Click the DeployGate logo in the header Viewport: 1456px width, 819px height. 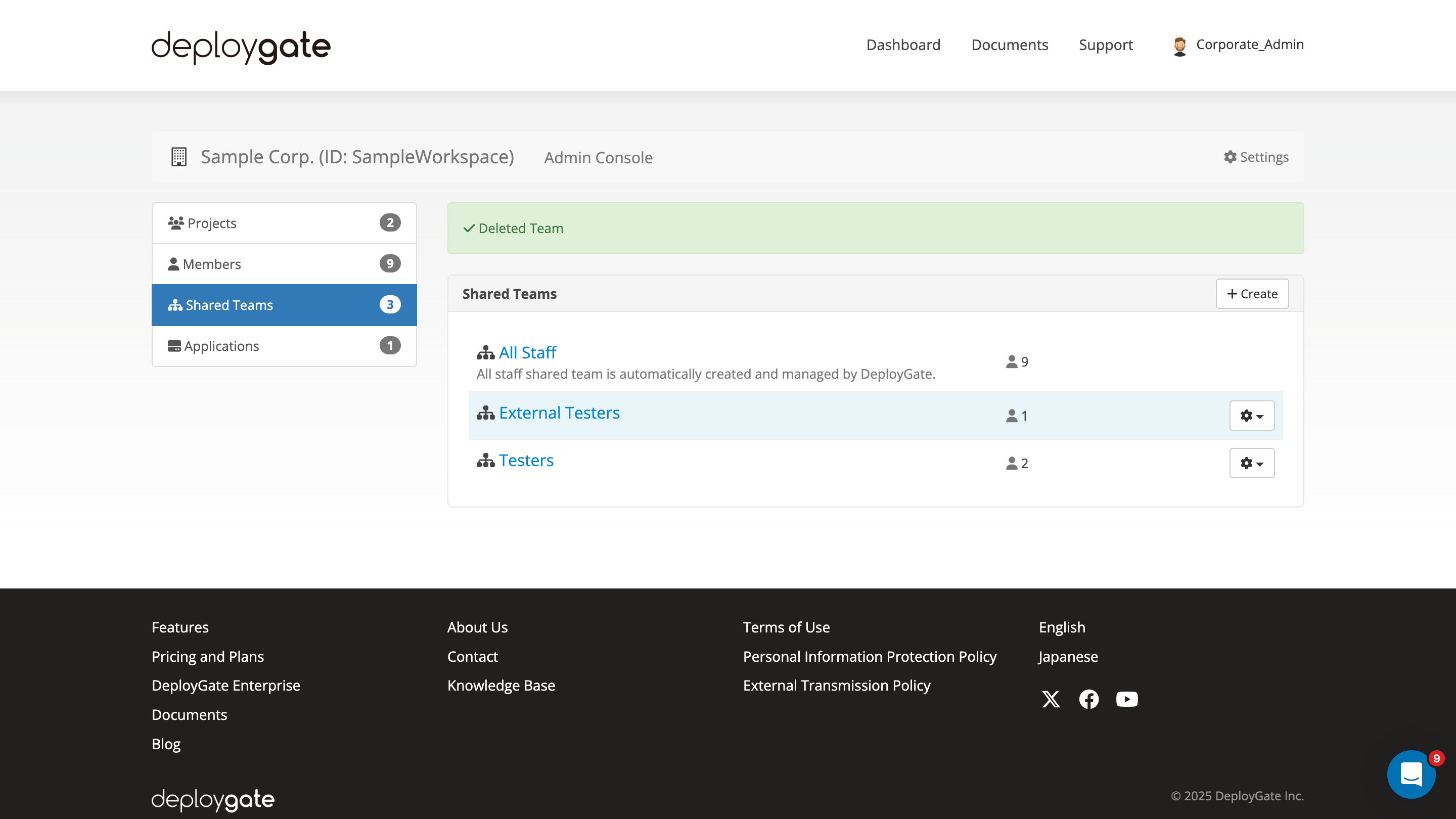[240, 47]
